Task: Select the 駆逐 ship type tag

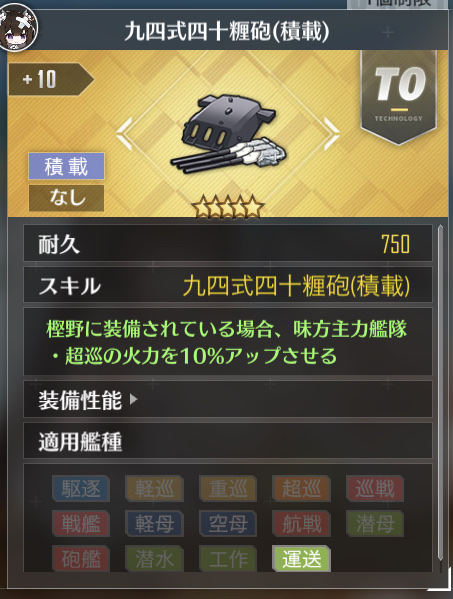Action: tap(81, 489)
